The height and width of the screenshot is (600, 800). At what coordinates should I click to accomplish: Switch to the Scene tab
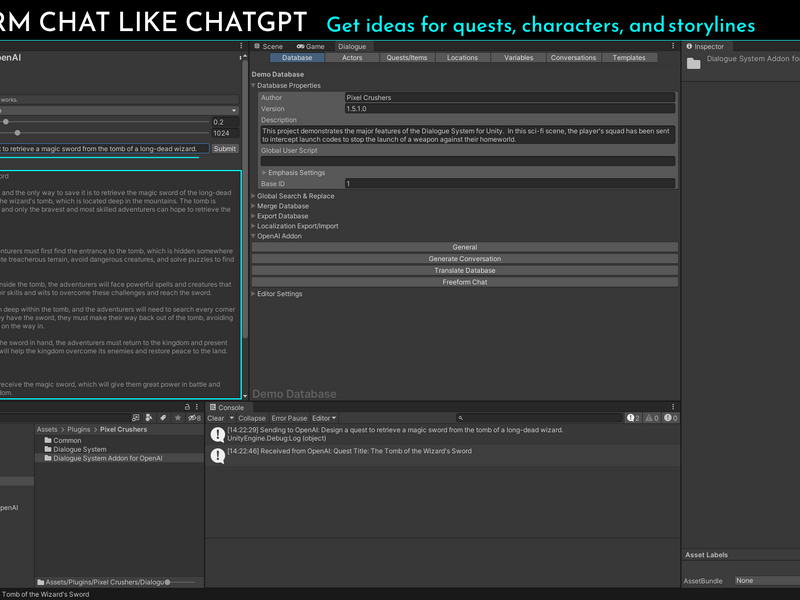[268, 46]
